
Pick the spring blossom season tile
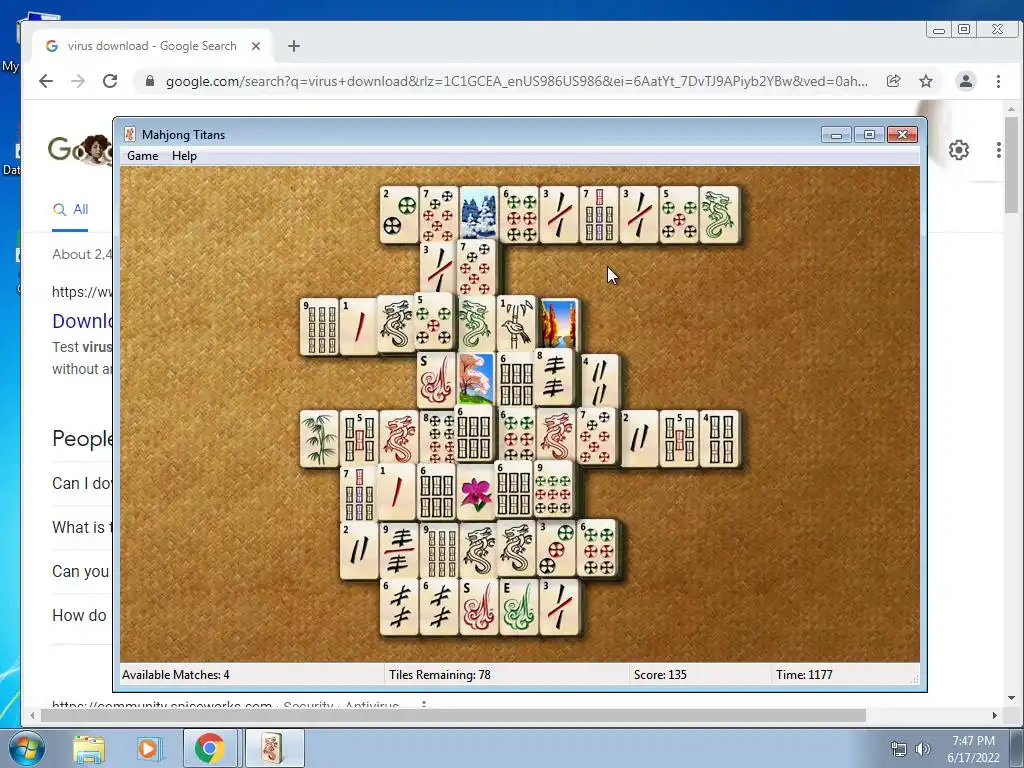pyautogui.click(x=476, y=379)
